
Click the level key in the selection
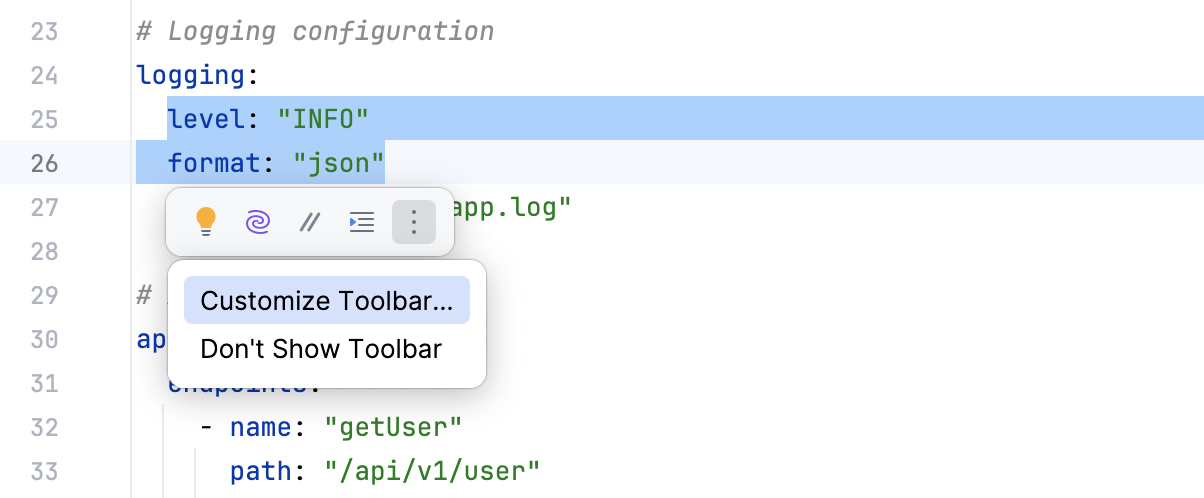tap(205, 119)
